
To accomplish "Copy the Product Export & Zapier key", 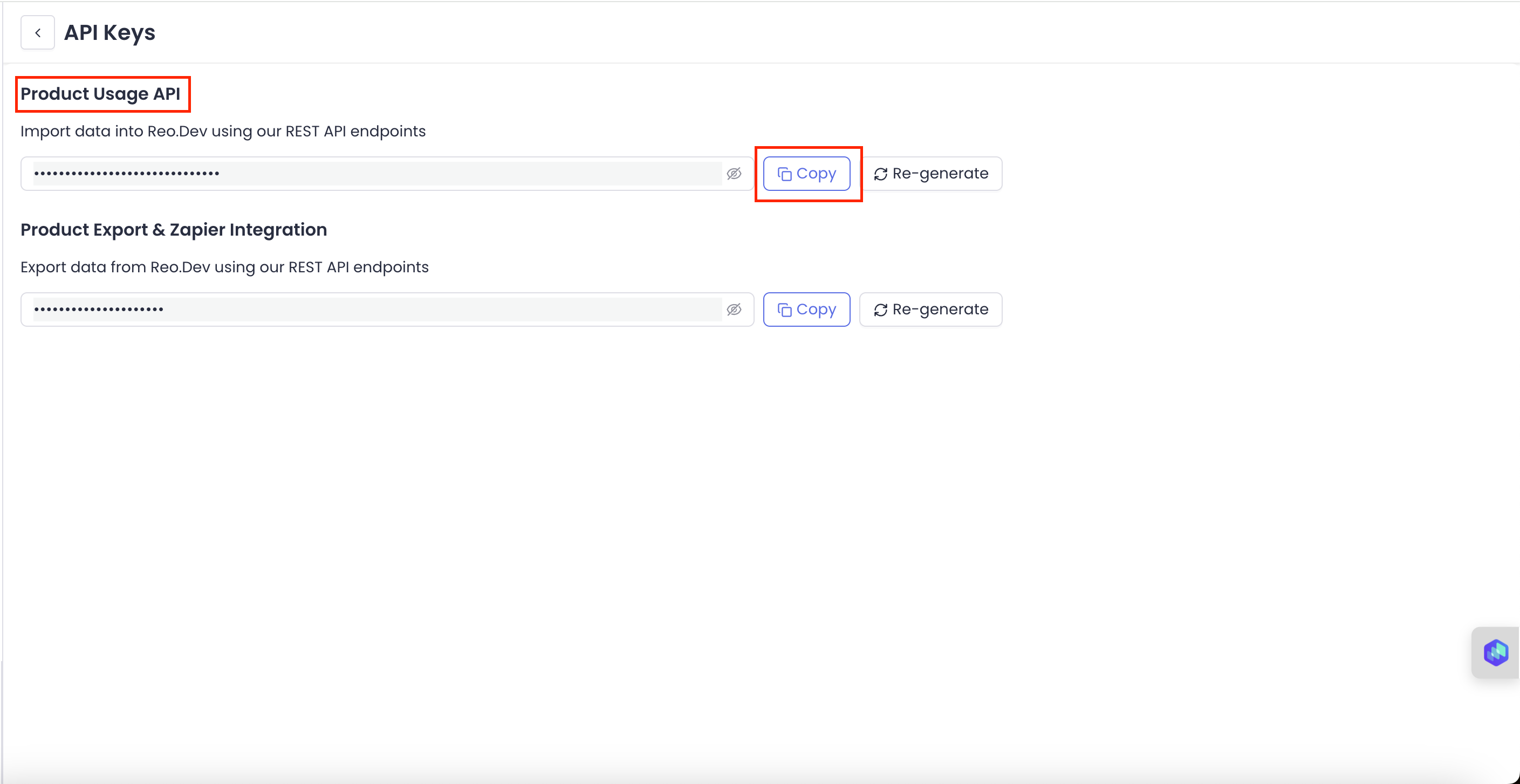I will pyautogui.click(x=806, y=309).
